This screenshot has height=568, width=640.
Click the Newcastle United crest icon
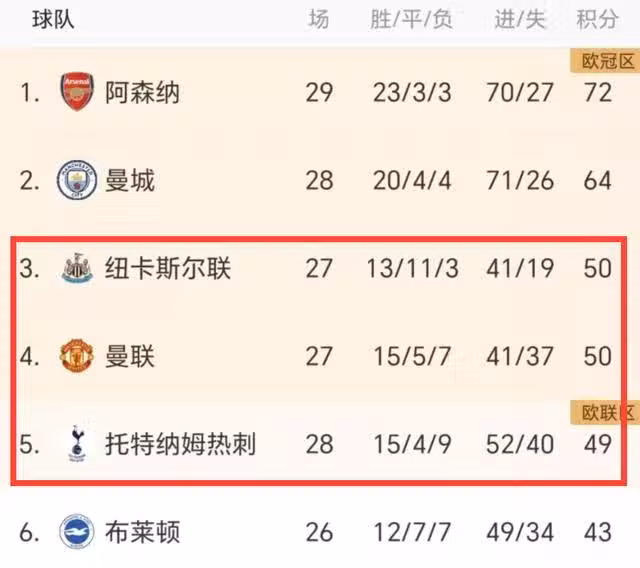(76, 268)
